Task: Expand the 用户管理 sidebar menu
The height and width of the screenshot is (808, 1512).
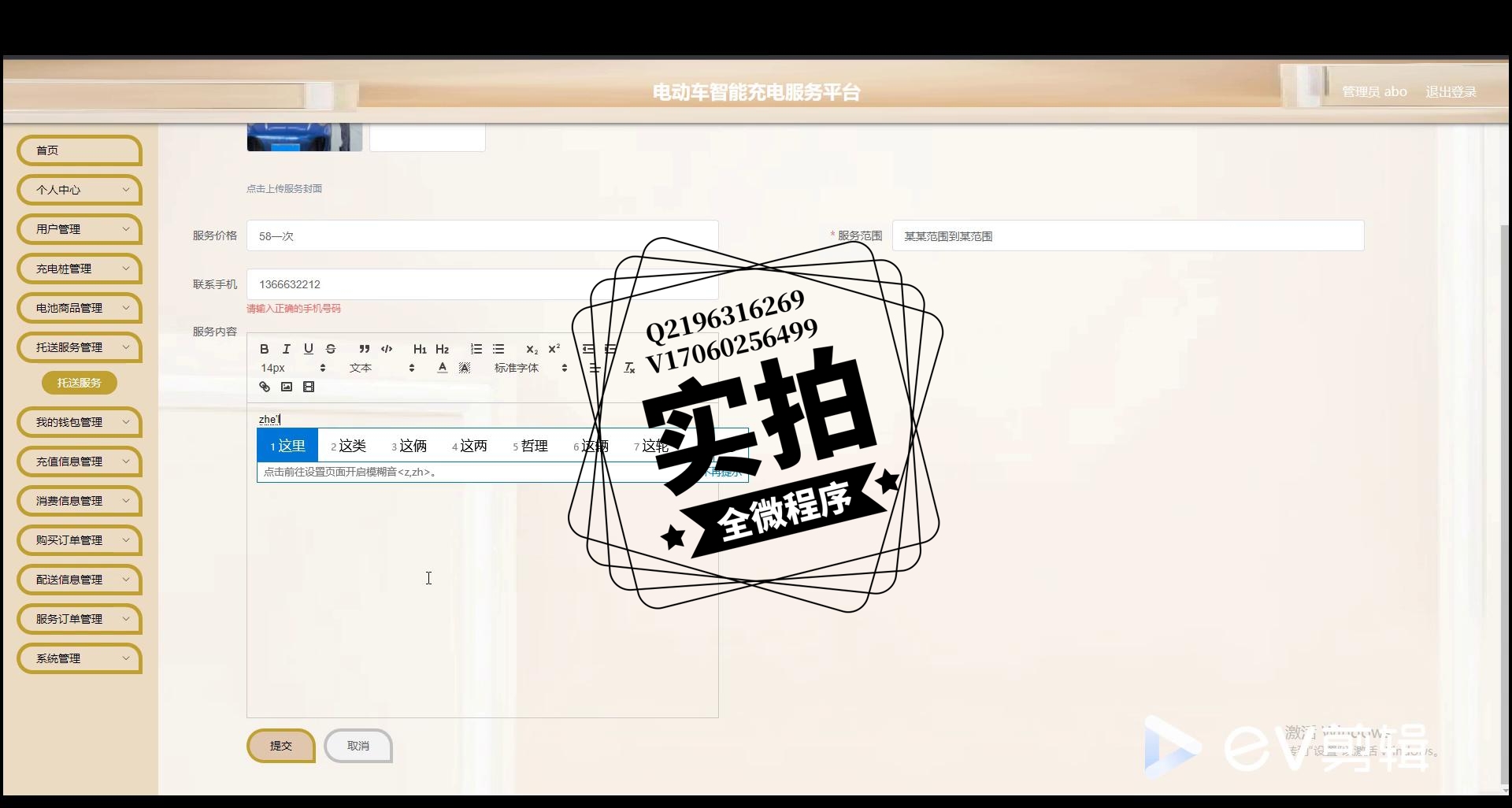Action: pyautogui.click(x=79, y=229)
